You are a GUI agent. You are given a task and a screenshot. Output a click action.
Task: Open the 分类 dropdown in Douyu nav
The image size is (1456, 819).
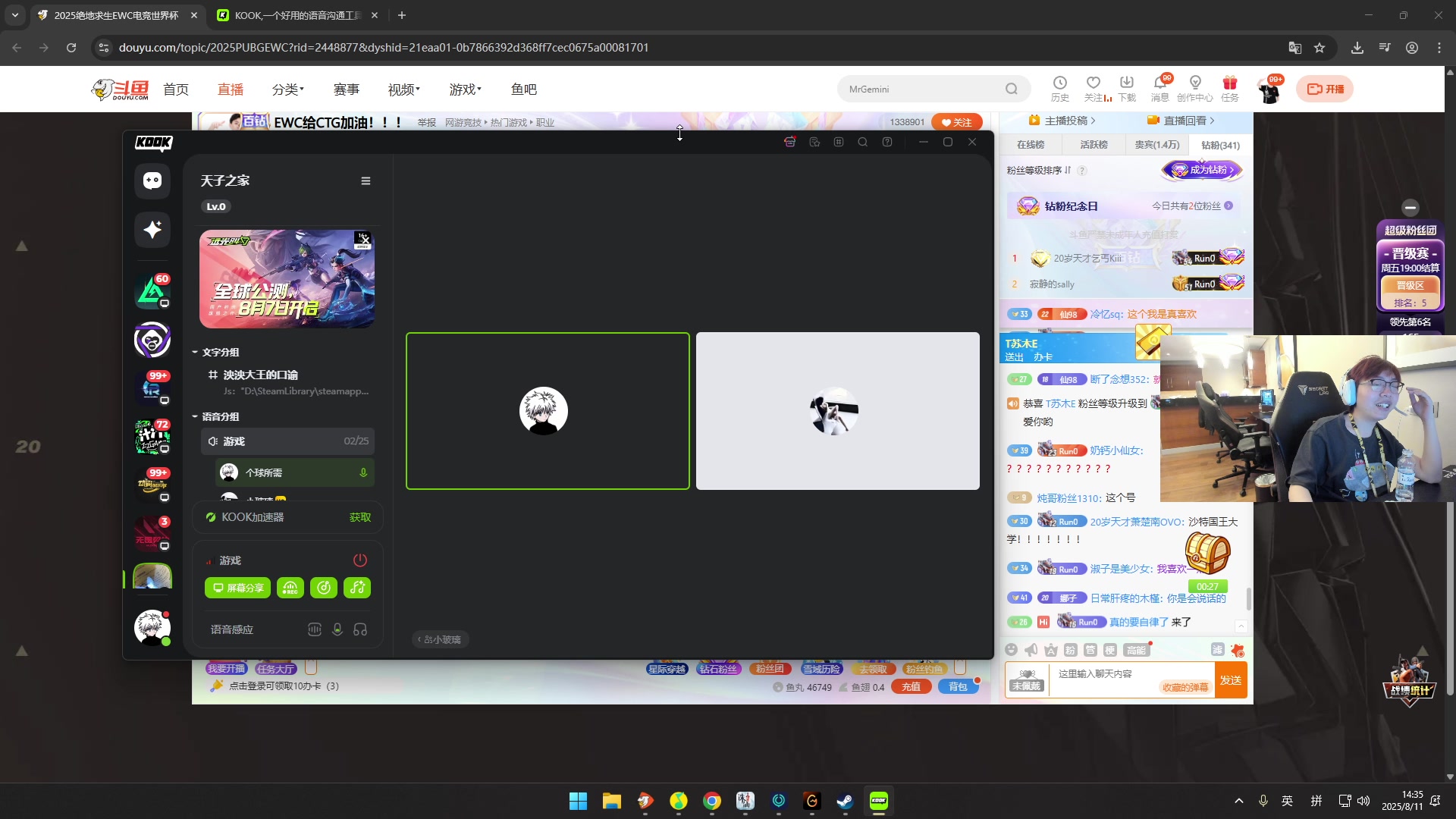pos(287,89)
